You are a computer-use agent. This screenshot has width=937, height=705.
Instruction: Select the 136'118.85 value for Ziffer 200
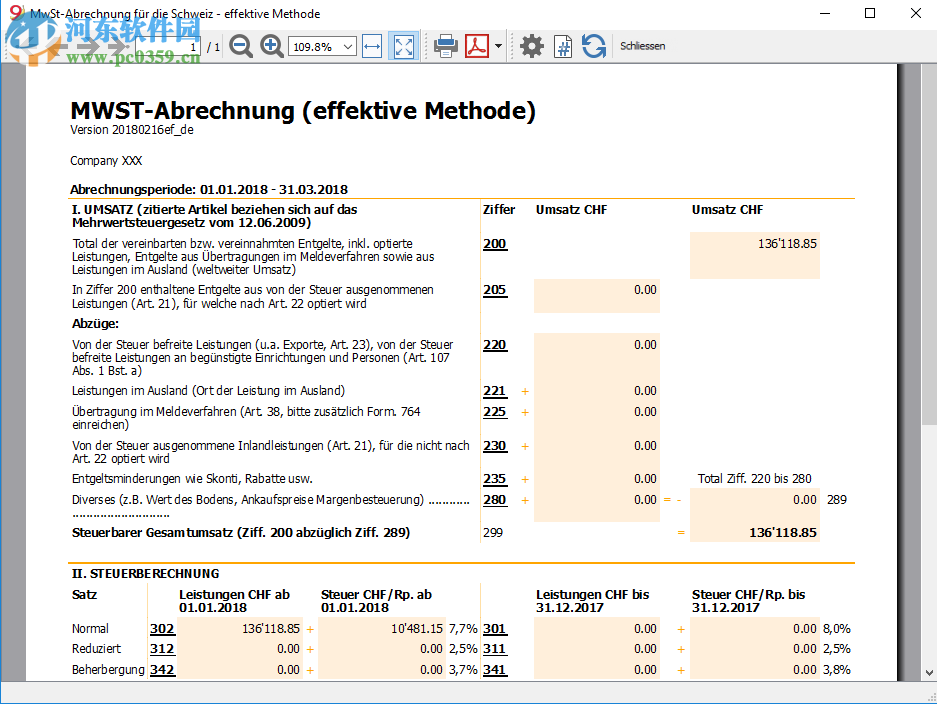click(x=787, y=244)
